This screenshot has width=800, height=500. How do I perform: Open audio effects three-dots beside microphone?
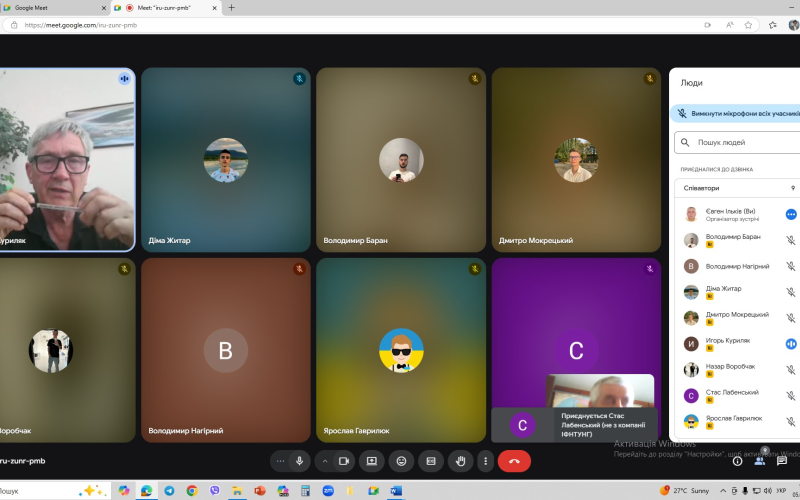coord(280,461)
